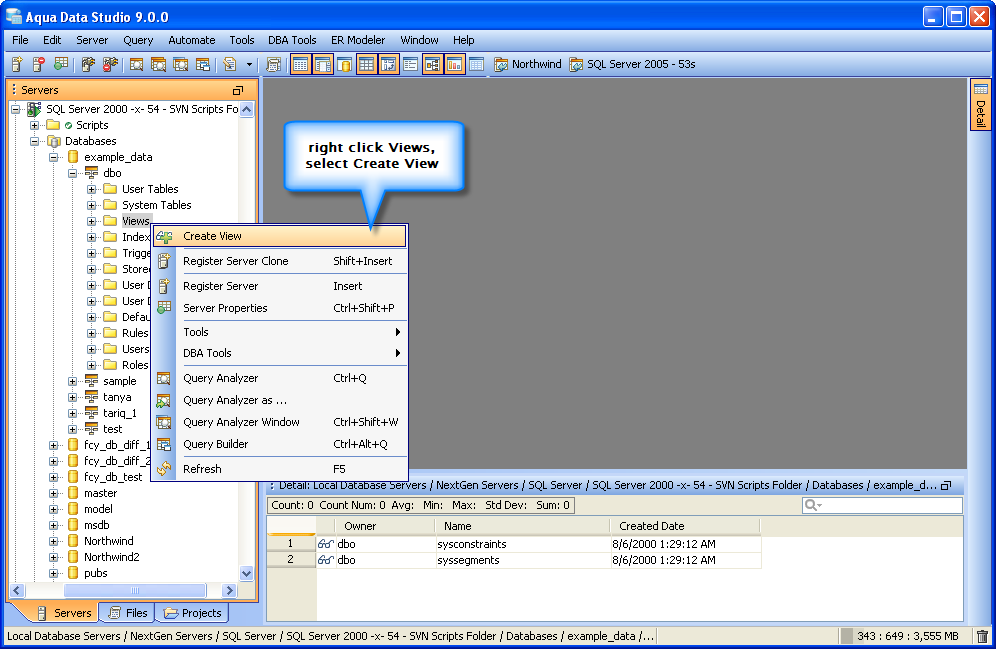Click the search field in the Detail panel
996x649 pixels.
882,505
